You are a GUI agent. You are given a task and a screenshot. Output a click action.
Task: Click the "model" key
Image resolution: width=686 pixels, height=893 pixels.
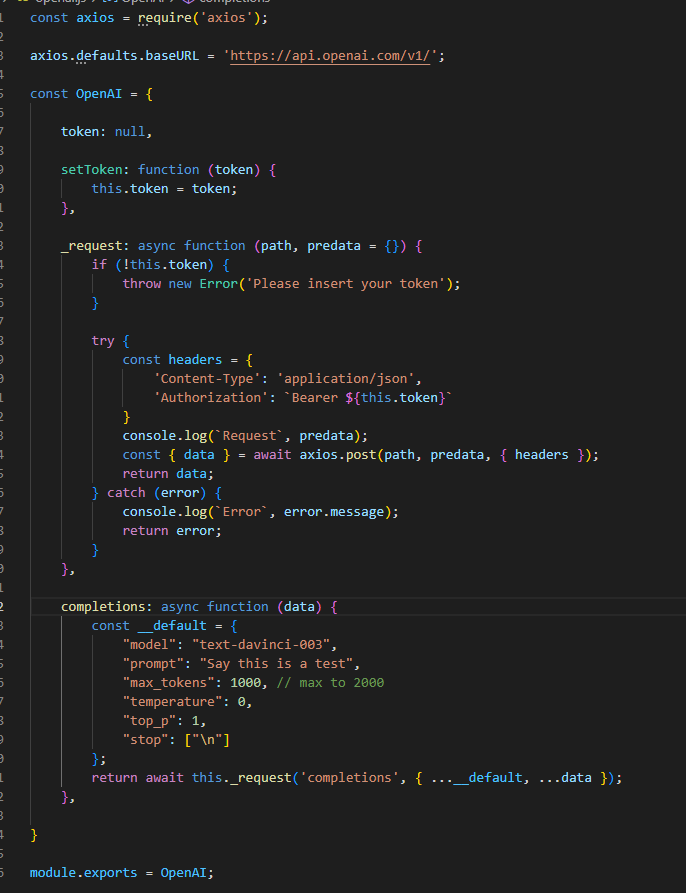(x=149, y=644)
